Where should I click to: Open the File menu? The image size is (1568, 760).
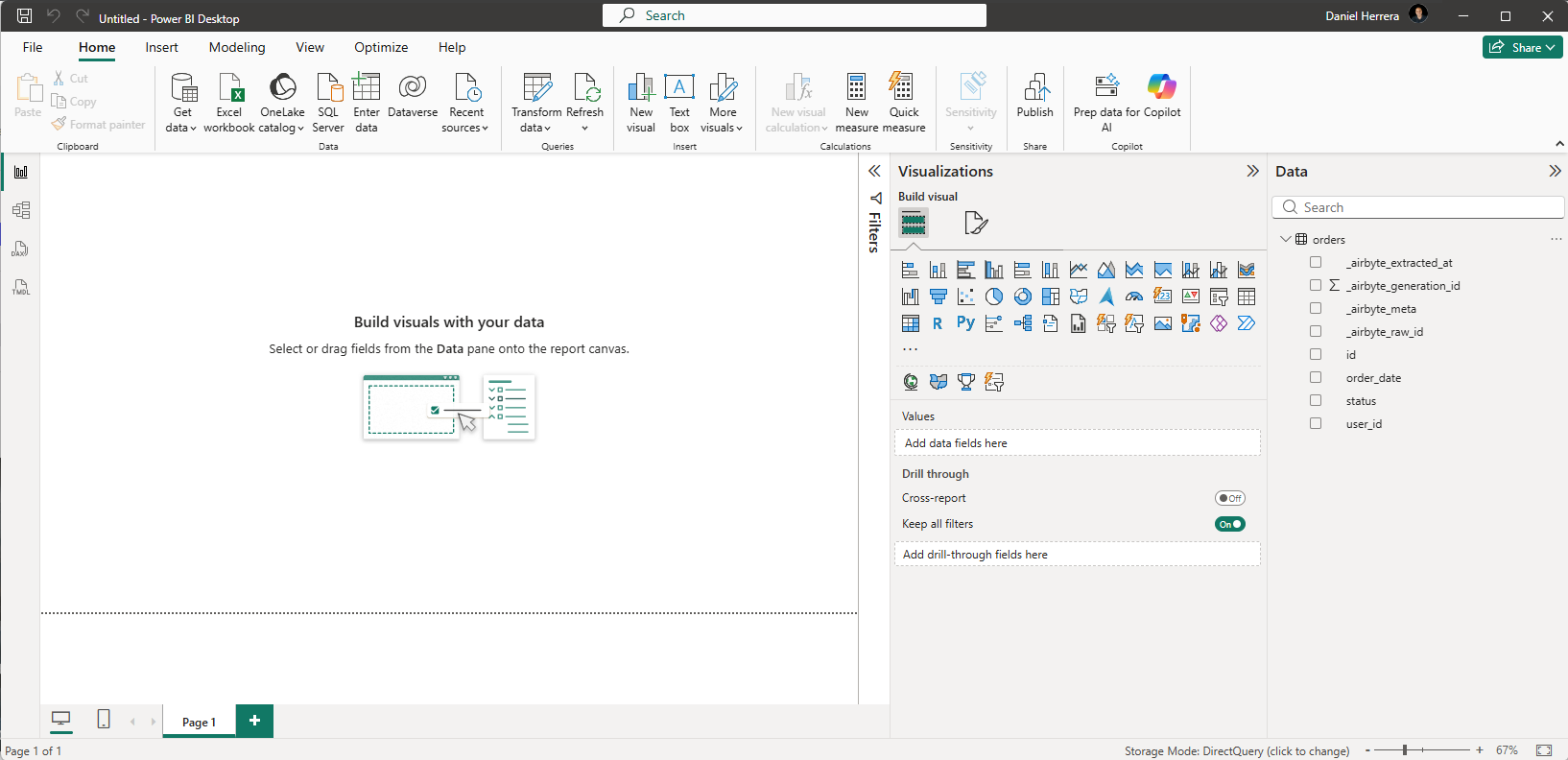click(33, 47)
